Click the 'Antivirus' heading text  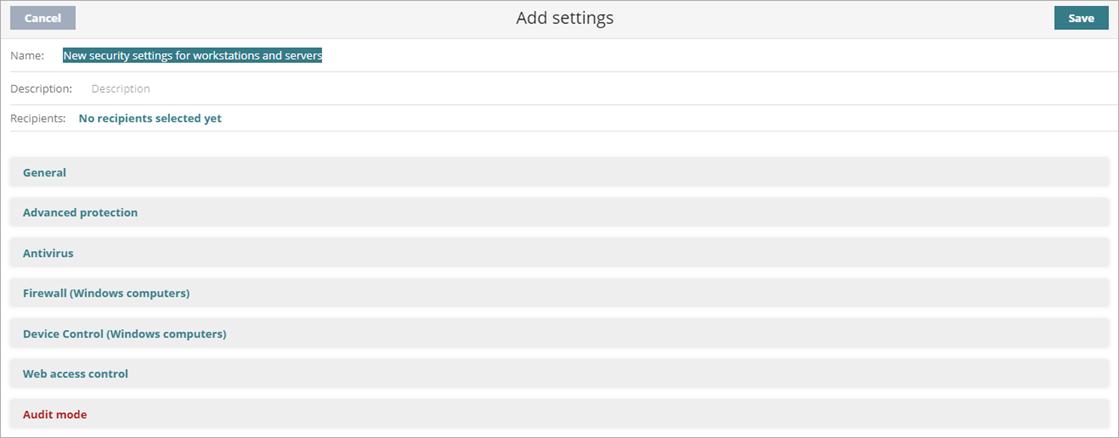point(48,253)
